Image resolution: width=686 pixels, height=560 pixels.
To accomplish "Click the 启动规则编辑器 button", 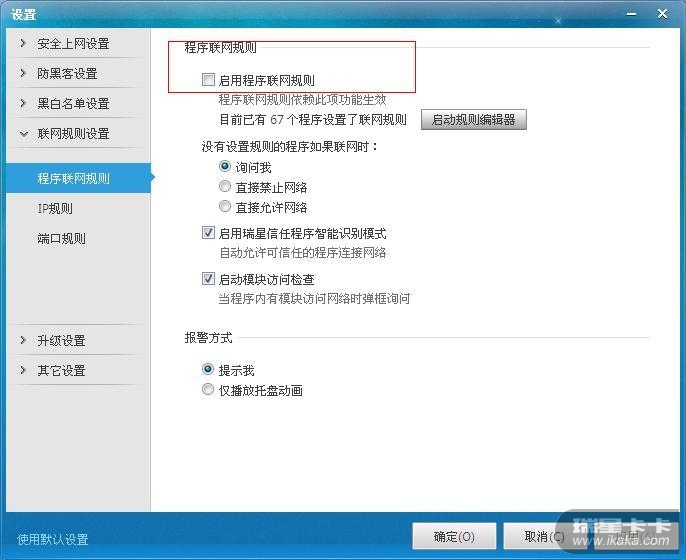I will coord(474,119).
